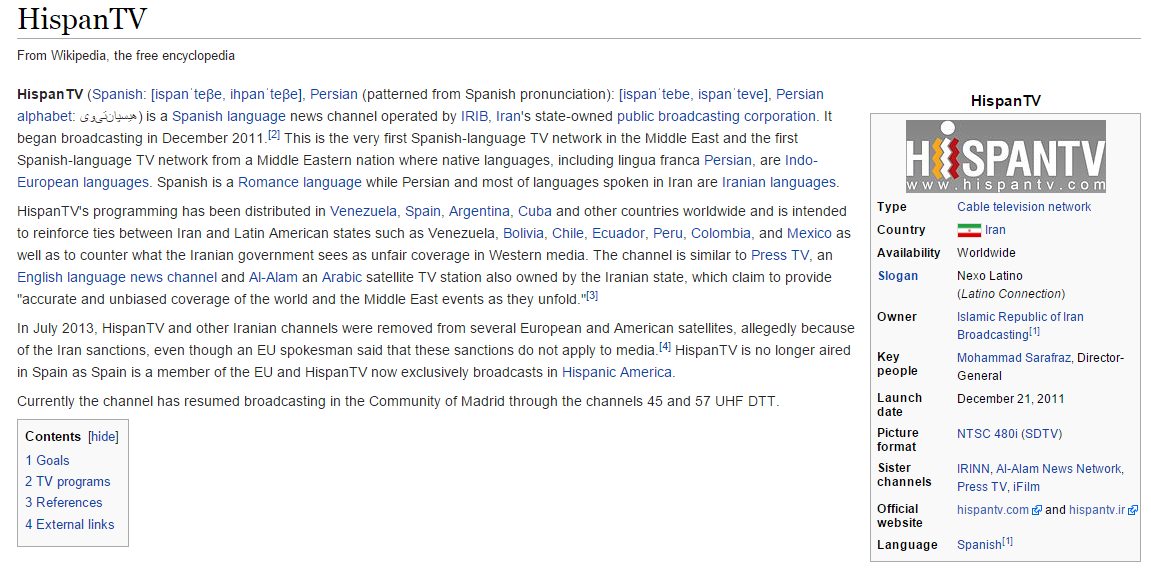1151x568 pixels.
Task: Click the HispanTV logo image in infobox
Action: coord(1005,156)
